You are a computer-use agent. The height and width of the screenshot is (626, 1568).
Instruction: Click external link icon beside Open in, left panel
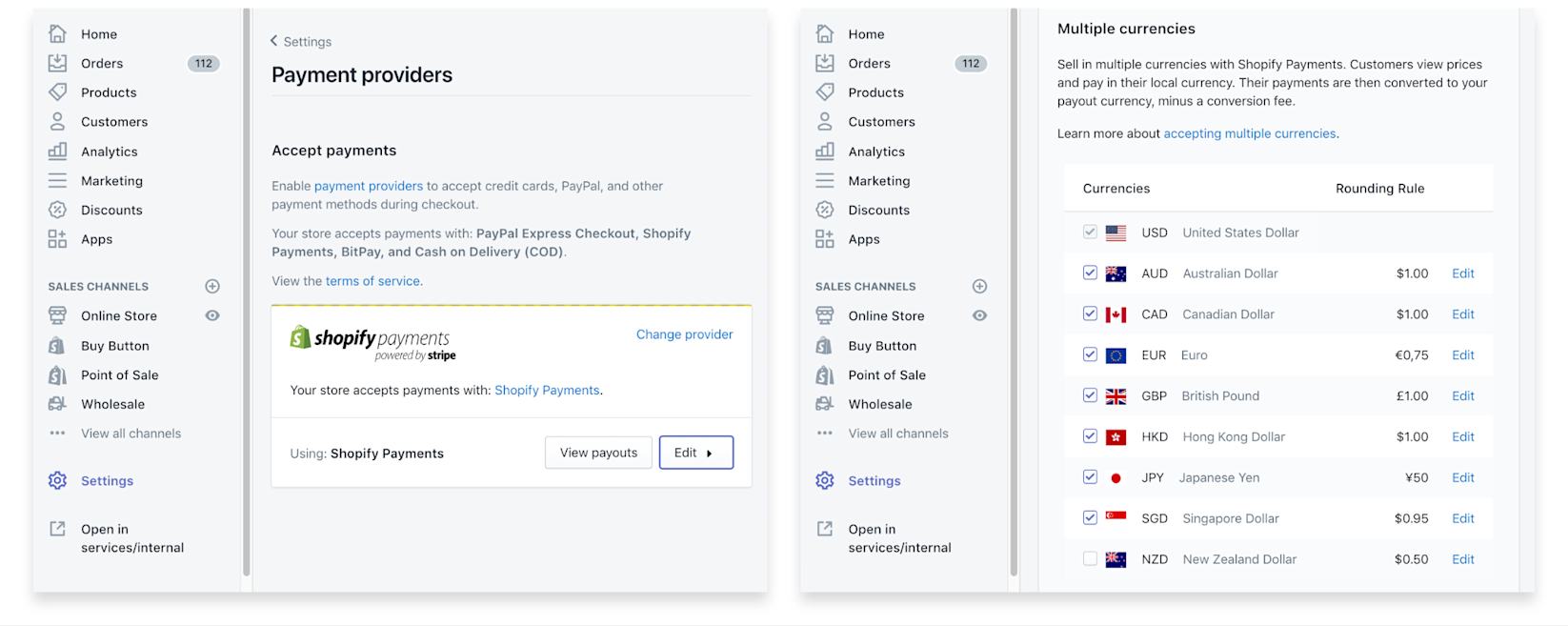tap(57, 529)
